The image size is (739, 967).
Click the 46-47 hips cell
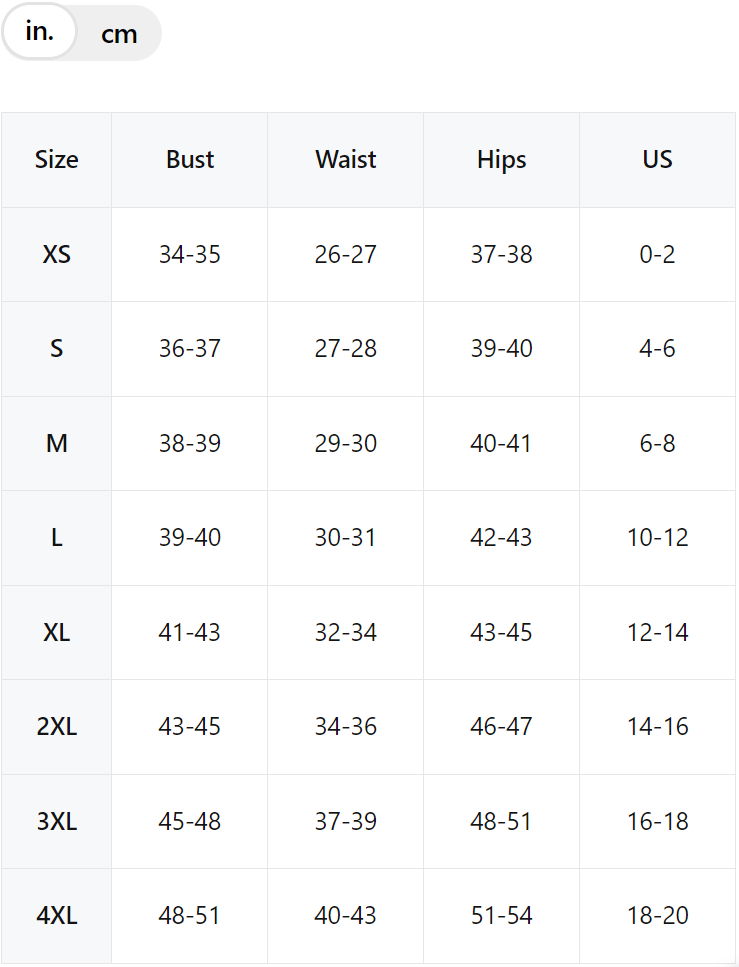[502, 727]
